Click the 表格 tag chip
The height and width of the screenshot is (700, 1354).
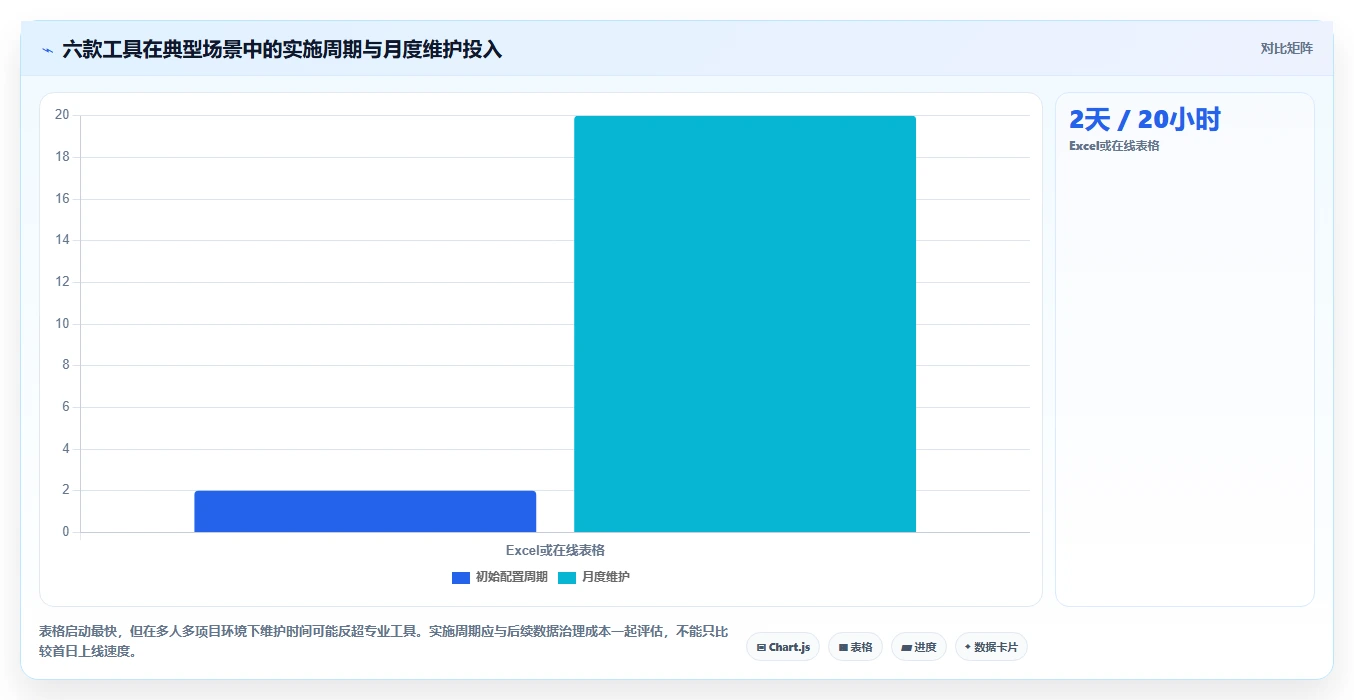(855, 647)
